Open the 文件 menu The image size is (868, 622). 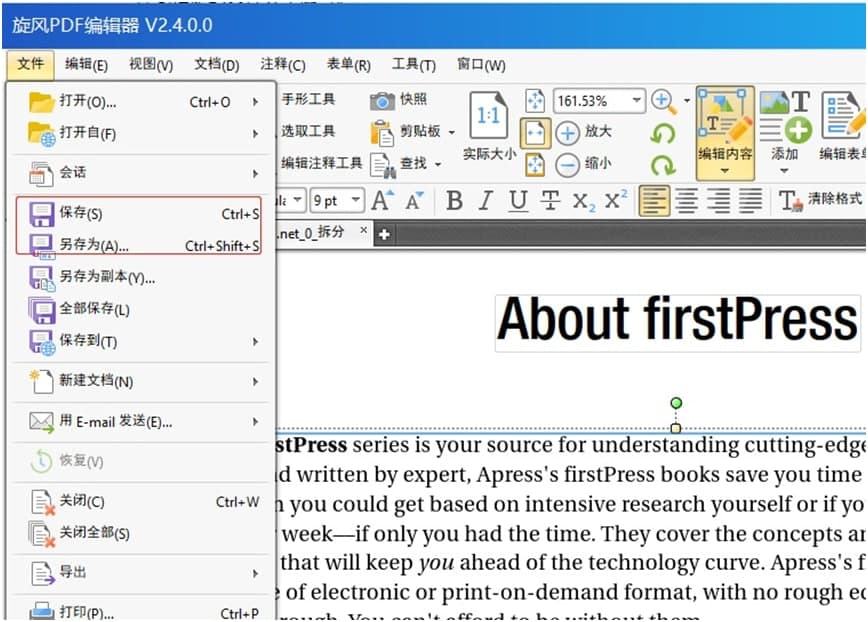(x=30, y=64)
